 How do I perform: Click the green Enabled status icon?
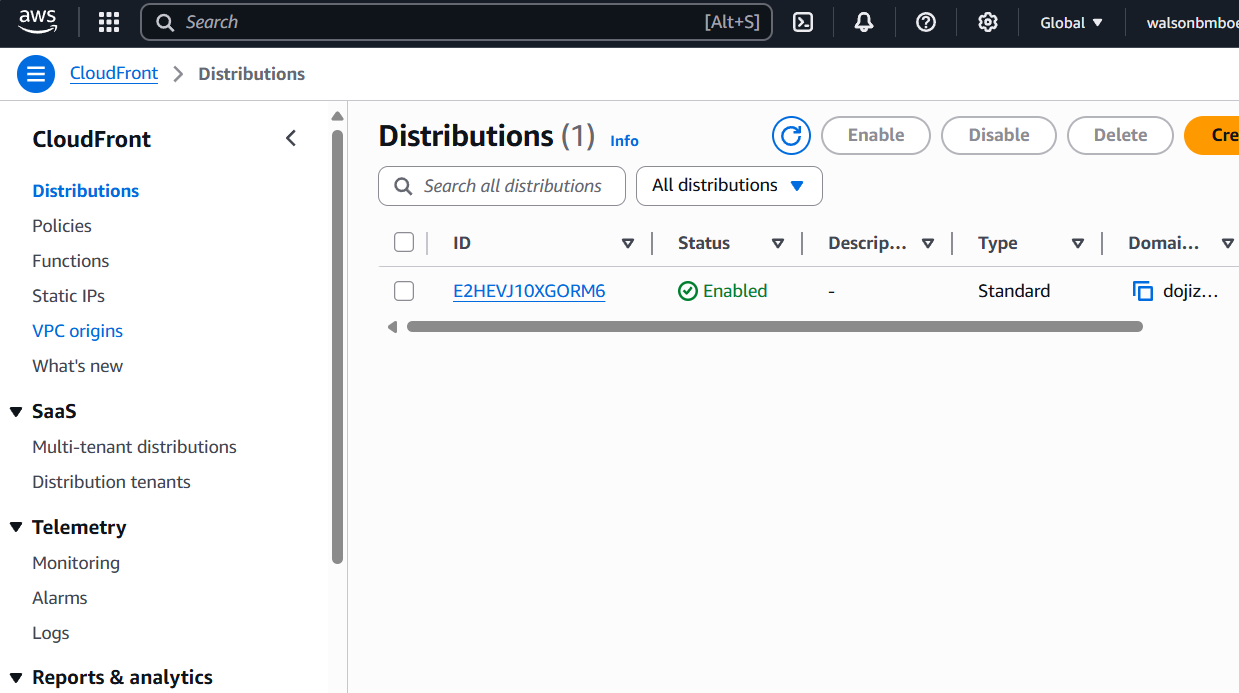[x=688, y=291]
